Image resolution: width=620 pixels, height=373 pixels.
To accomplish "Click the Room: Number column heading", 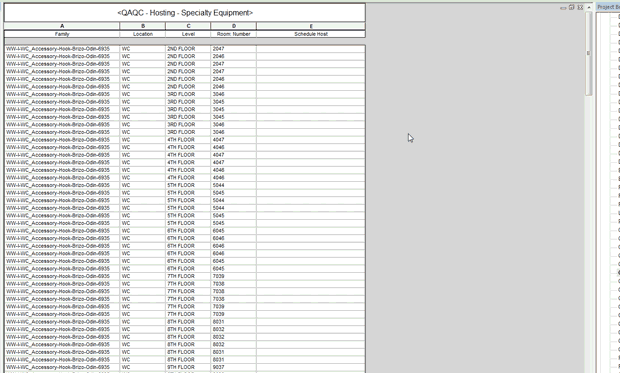I will point(234,34).
